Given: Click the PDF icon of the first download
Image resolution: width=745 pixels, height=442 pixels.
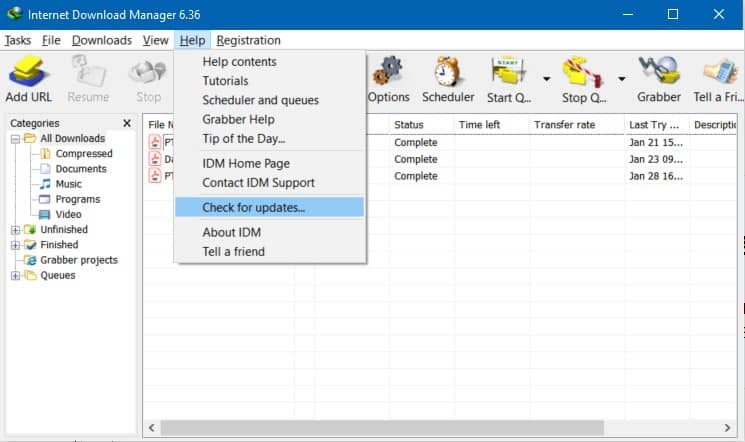Looking at the screenshot, I should 155,142.
